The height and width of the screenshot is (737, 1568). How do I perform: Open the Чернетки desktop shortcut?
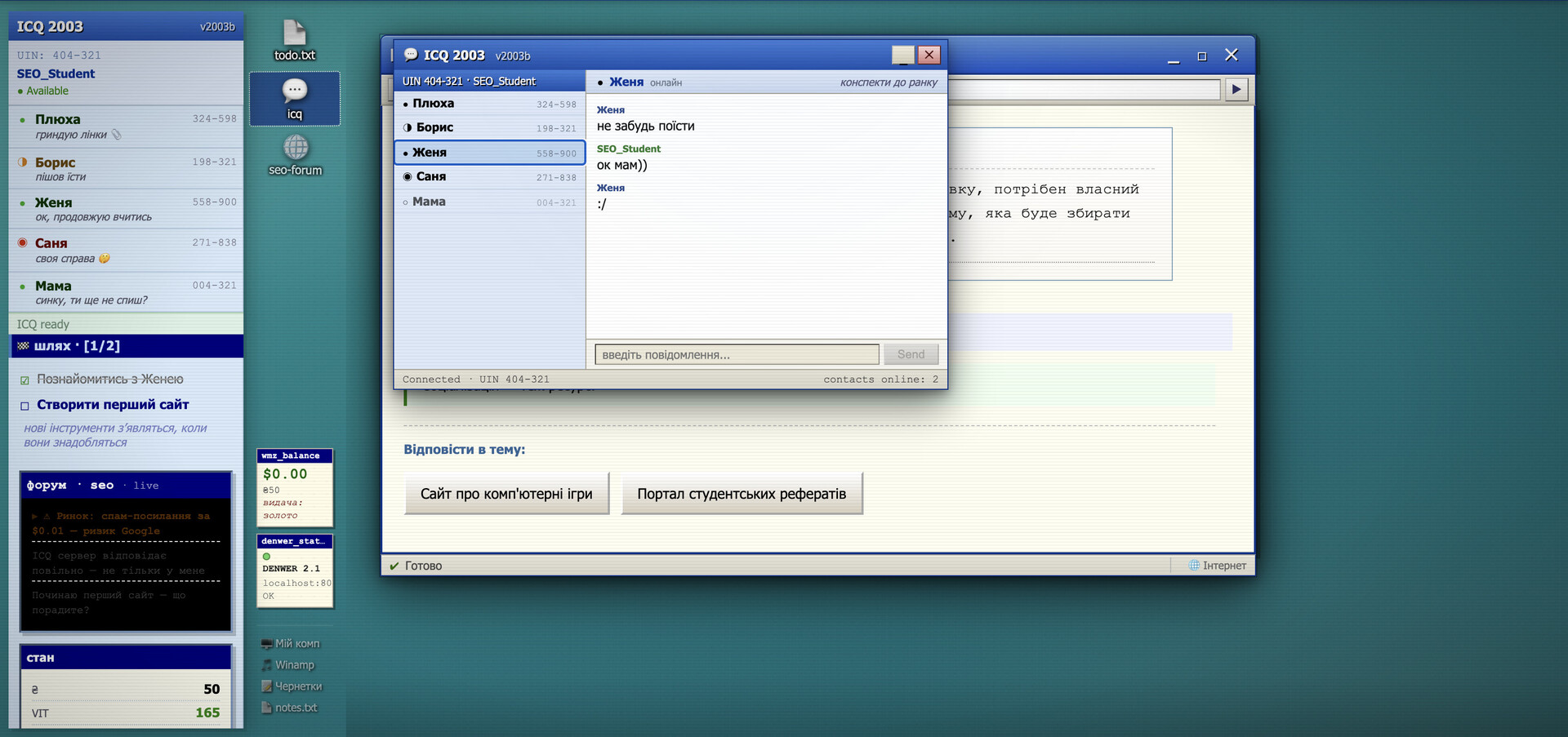click(292, 686)
